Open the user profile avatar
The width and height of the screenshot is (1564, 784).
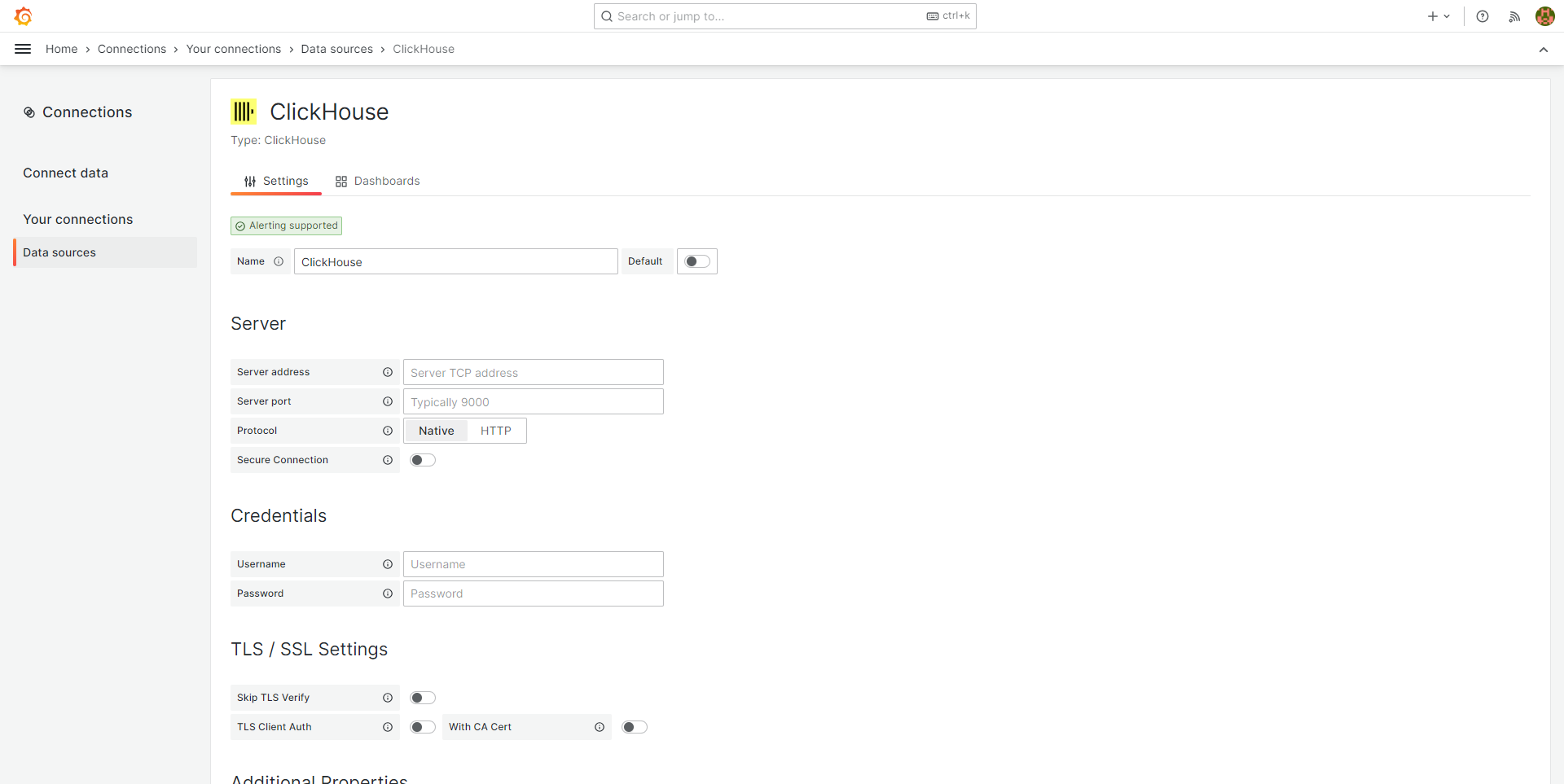[1545, 16]
